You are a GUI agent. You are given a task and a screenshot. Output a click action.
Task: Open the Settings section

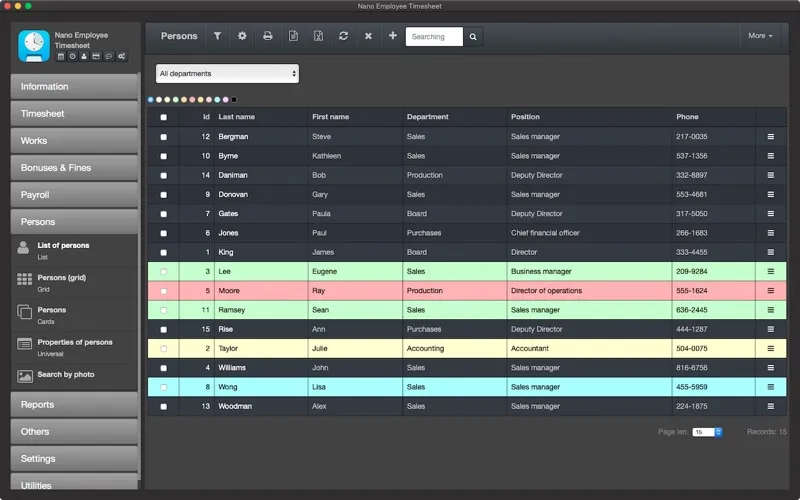(74, 459)
